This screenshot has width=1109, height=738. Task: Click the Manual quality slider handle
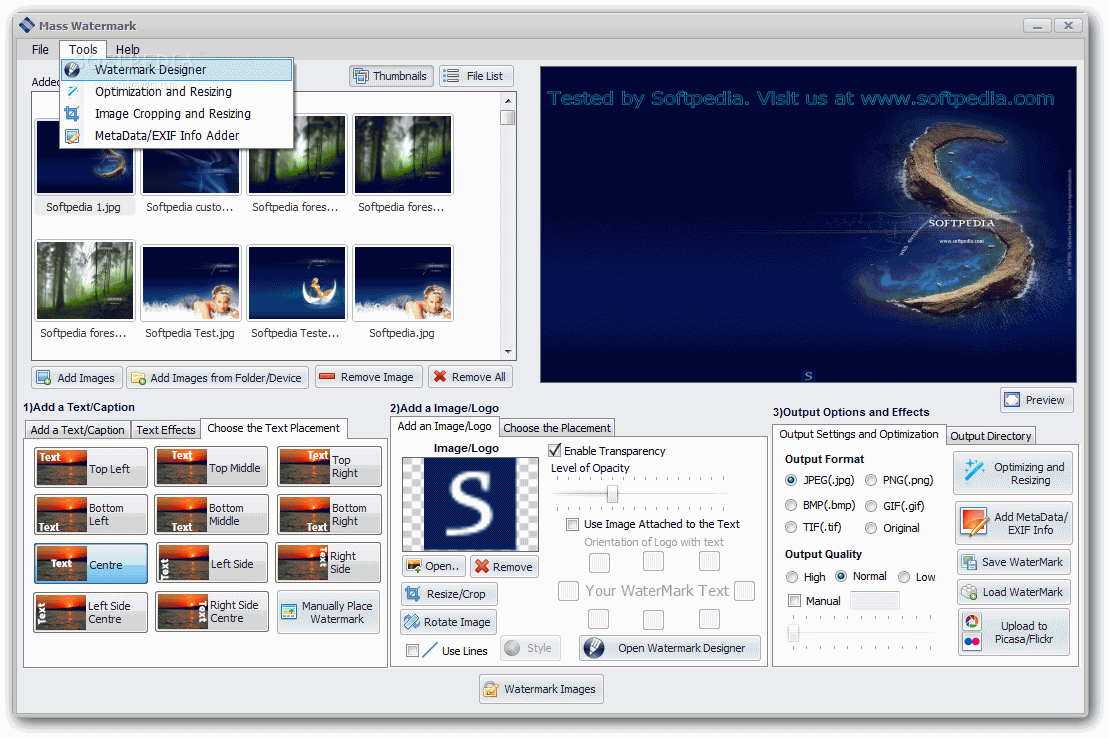[x=794, y=632]
